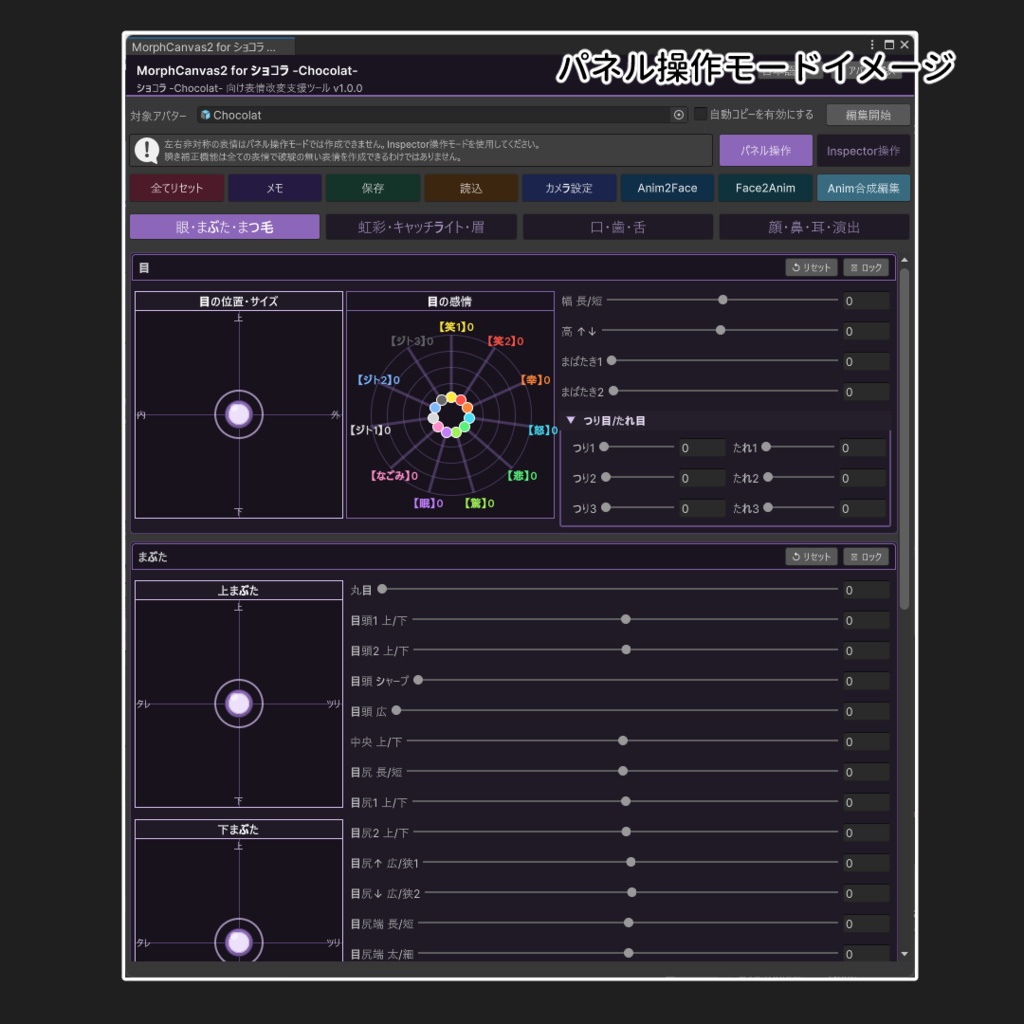Click the ロック button in the 目 section

(866, 267)
